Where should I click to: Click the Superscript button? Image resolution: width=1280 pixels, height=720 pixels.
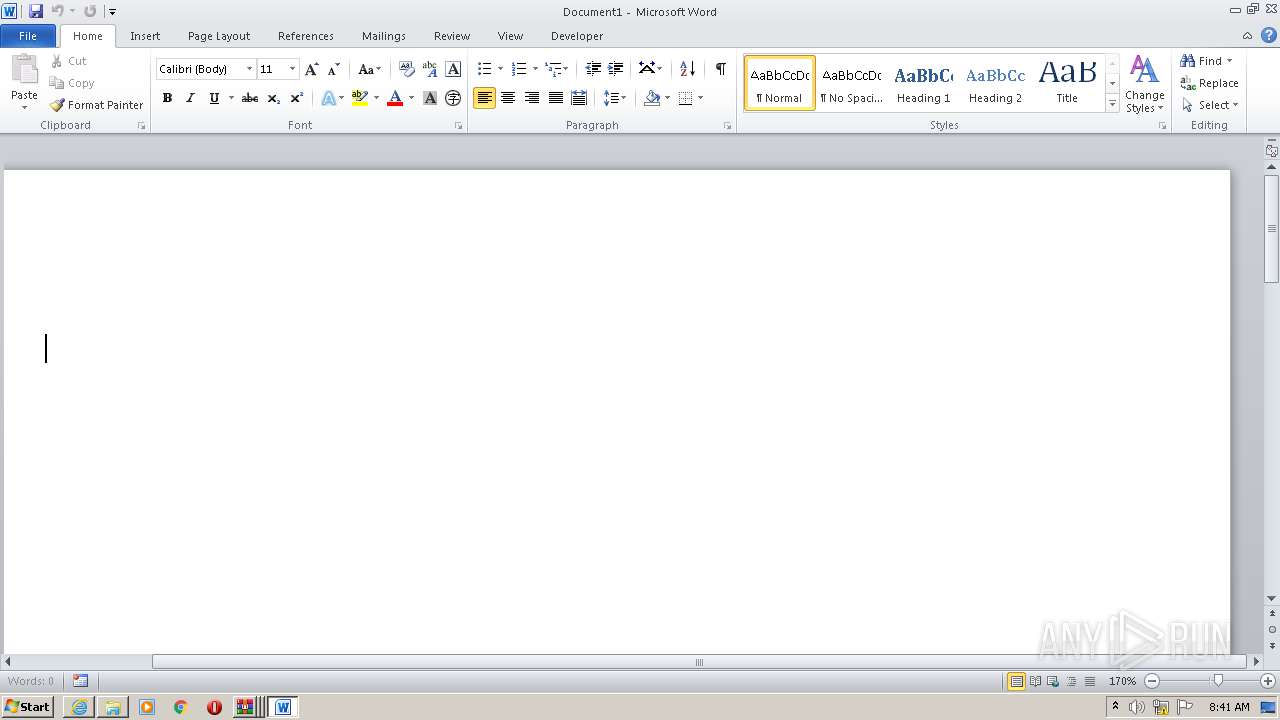(296, 98)
